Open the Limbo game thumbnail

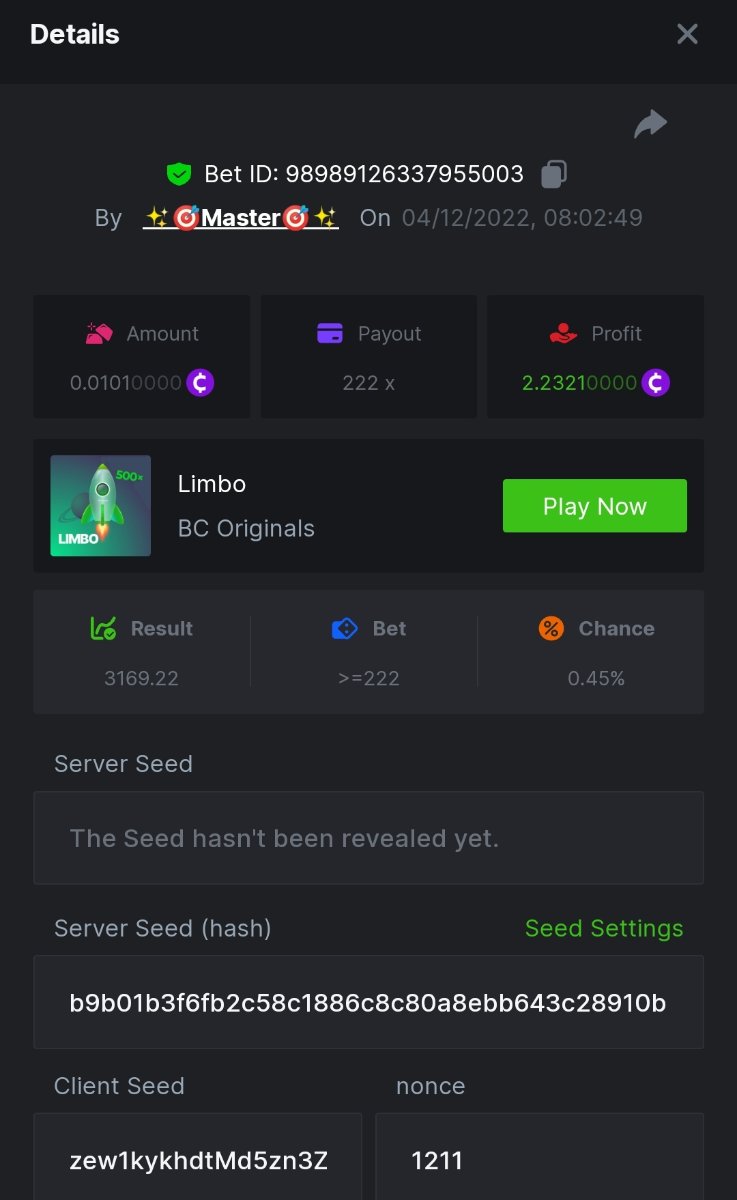click(101, 506)
